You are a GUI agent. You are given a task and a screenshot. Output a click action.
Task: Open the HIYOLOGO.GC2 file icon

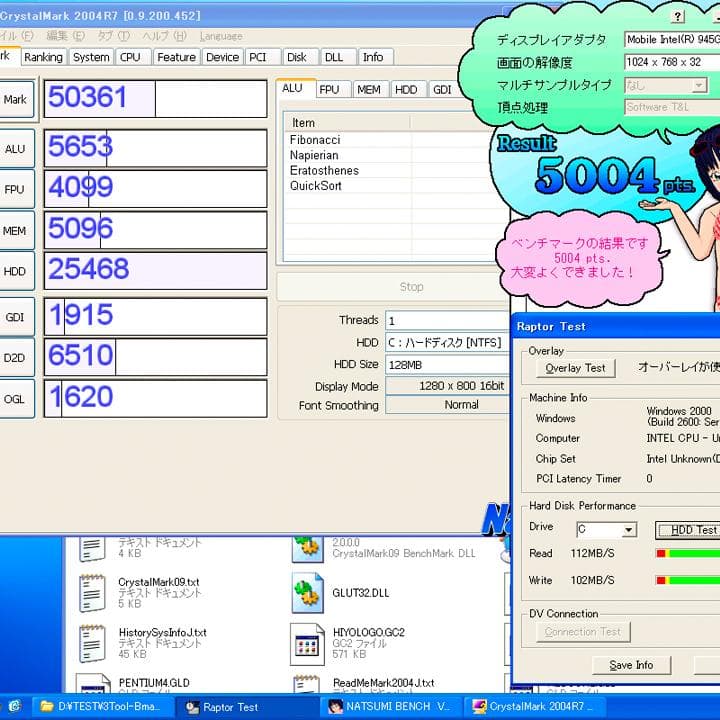click(x=307, y=644)
